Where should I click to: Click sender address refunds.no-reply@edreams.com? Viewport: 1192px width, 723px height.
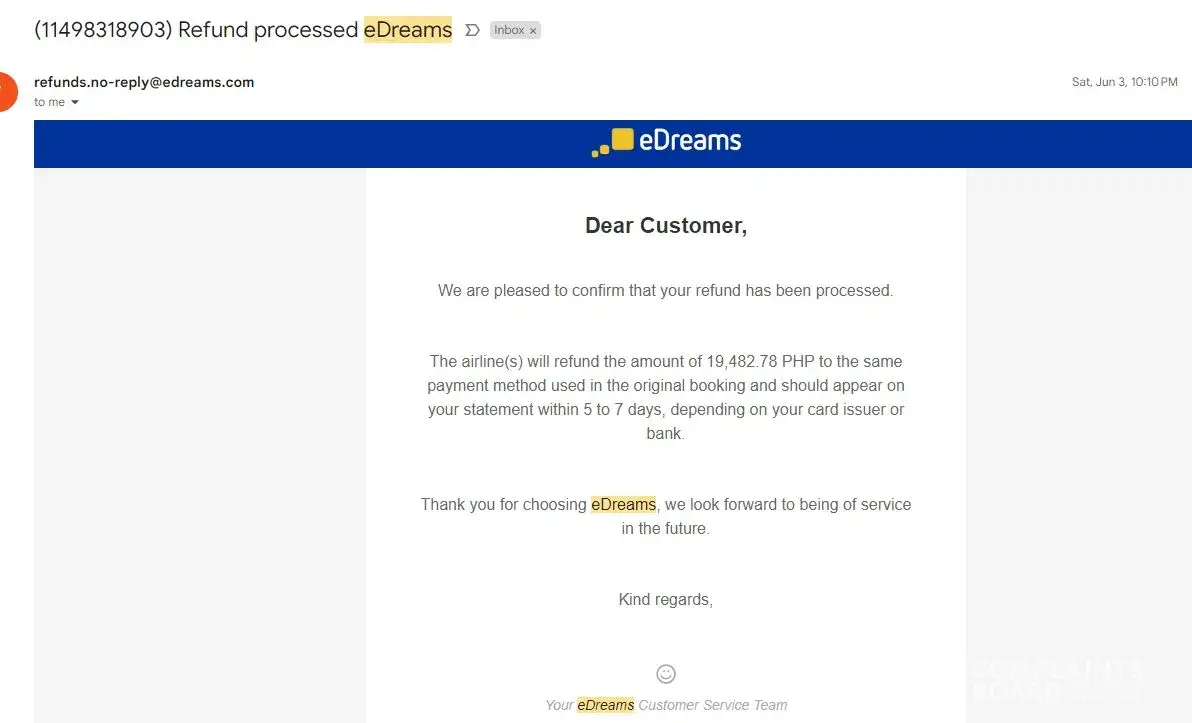144,82
